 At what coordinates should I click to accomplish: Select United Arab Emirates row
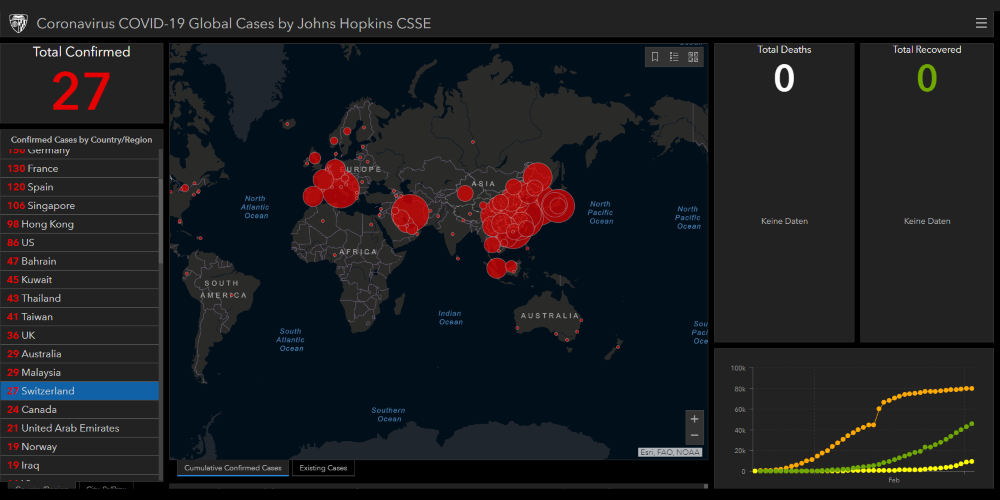pyautogui.click(x=80, y=428)
